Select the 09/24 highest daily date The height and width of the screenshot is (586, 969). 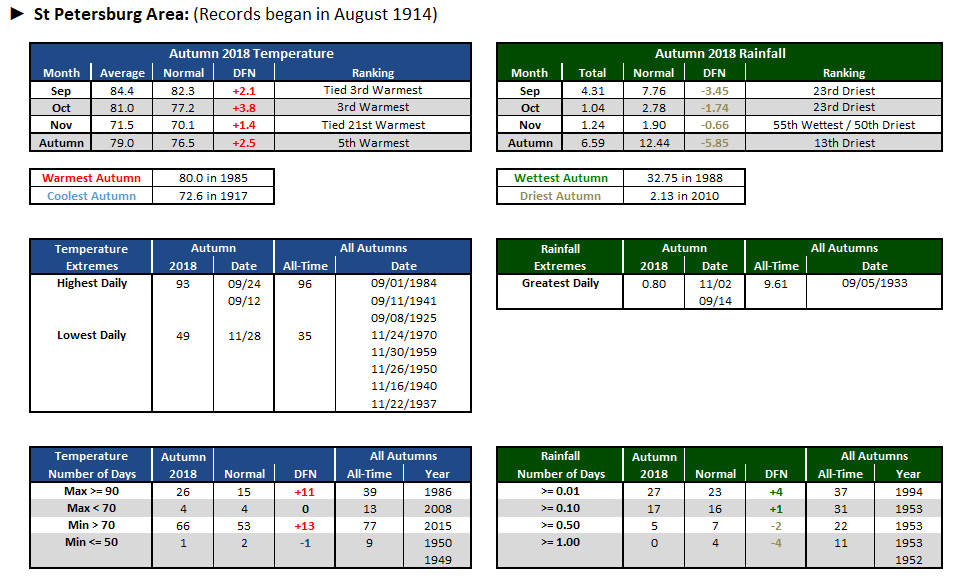(x=244, y=284)
